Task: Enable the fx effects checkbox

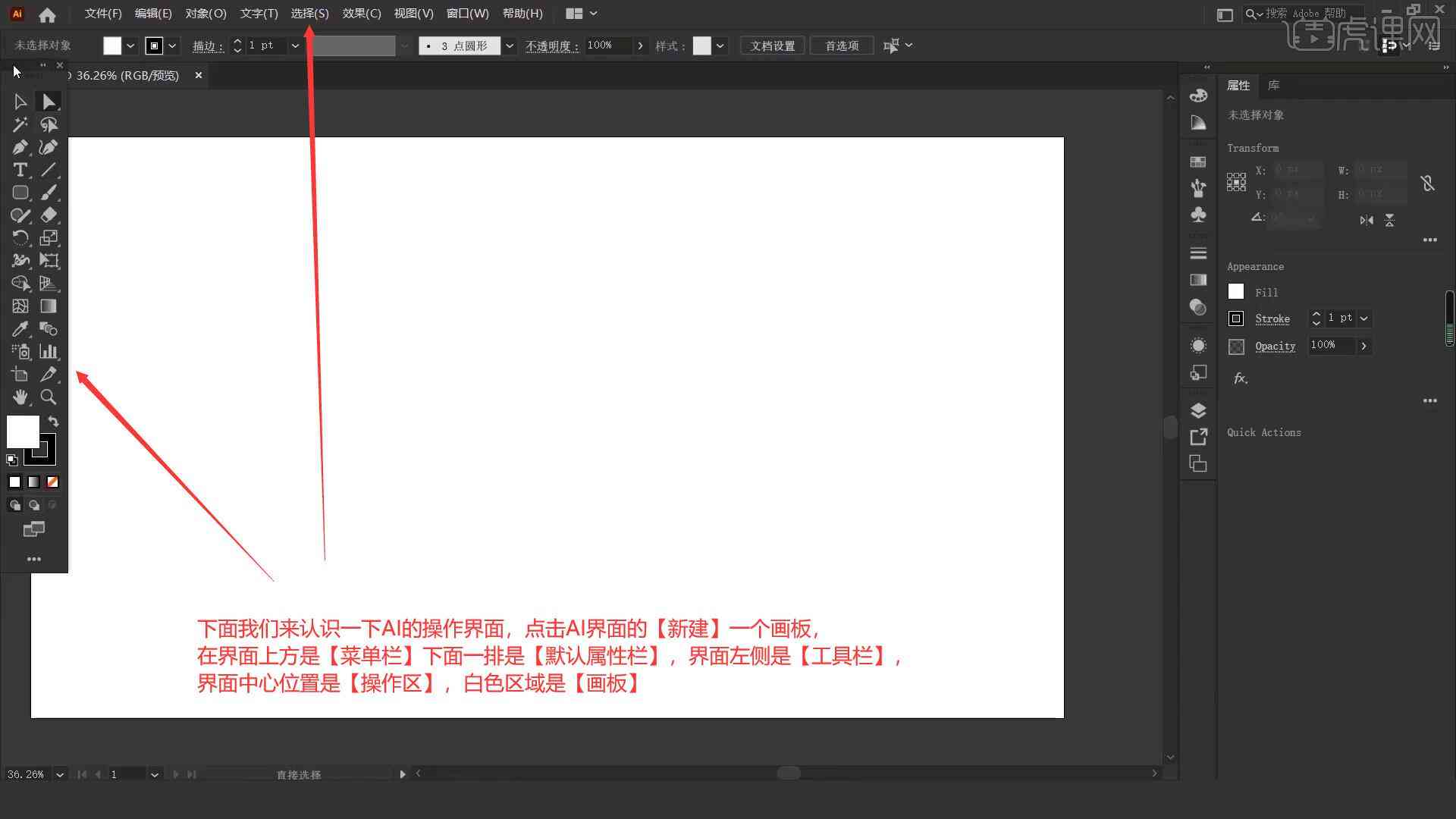Action: [1240, 377]
